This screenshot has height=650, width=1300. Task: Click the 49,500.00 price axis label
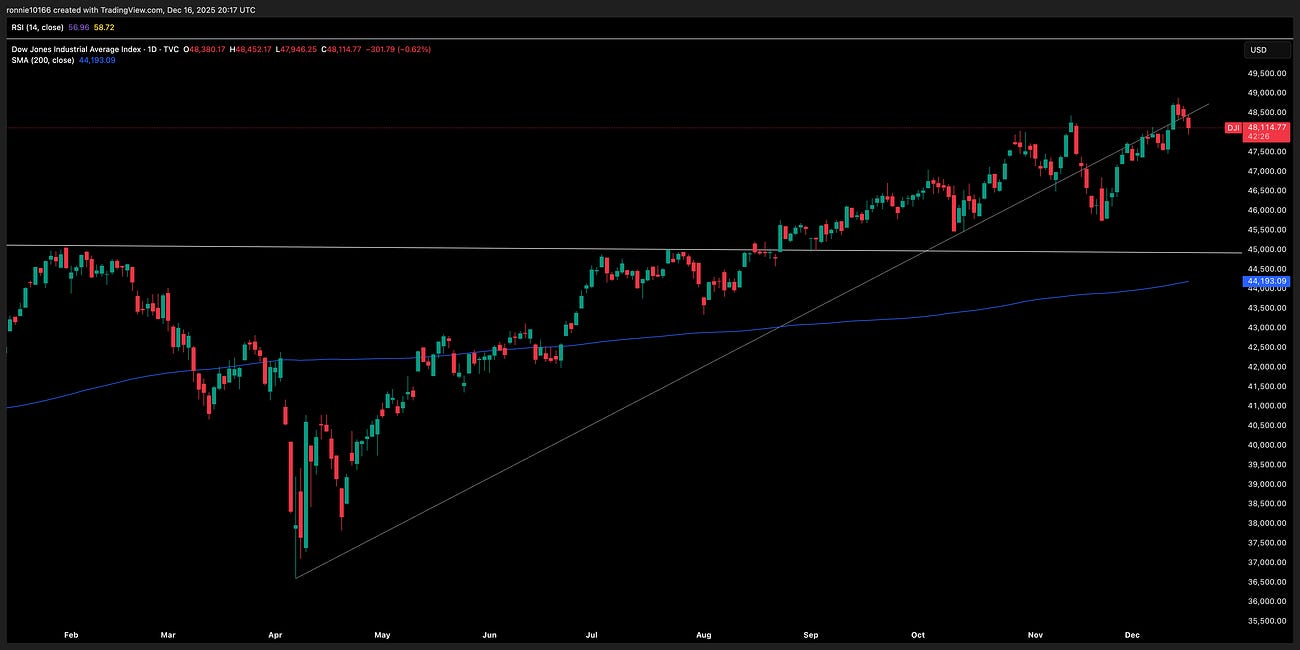coord(1267,74)
